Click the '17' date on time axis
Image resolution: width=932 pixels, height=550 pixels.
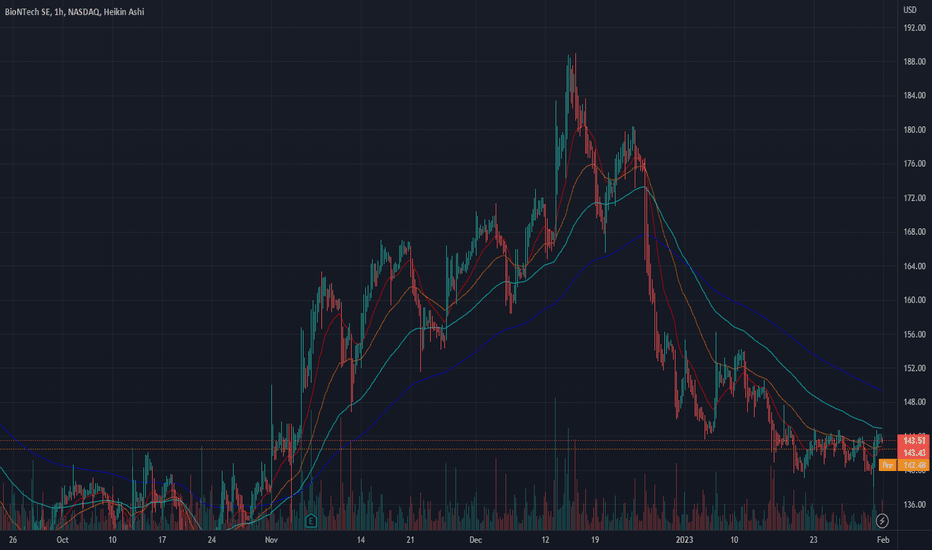pos(162,540)
